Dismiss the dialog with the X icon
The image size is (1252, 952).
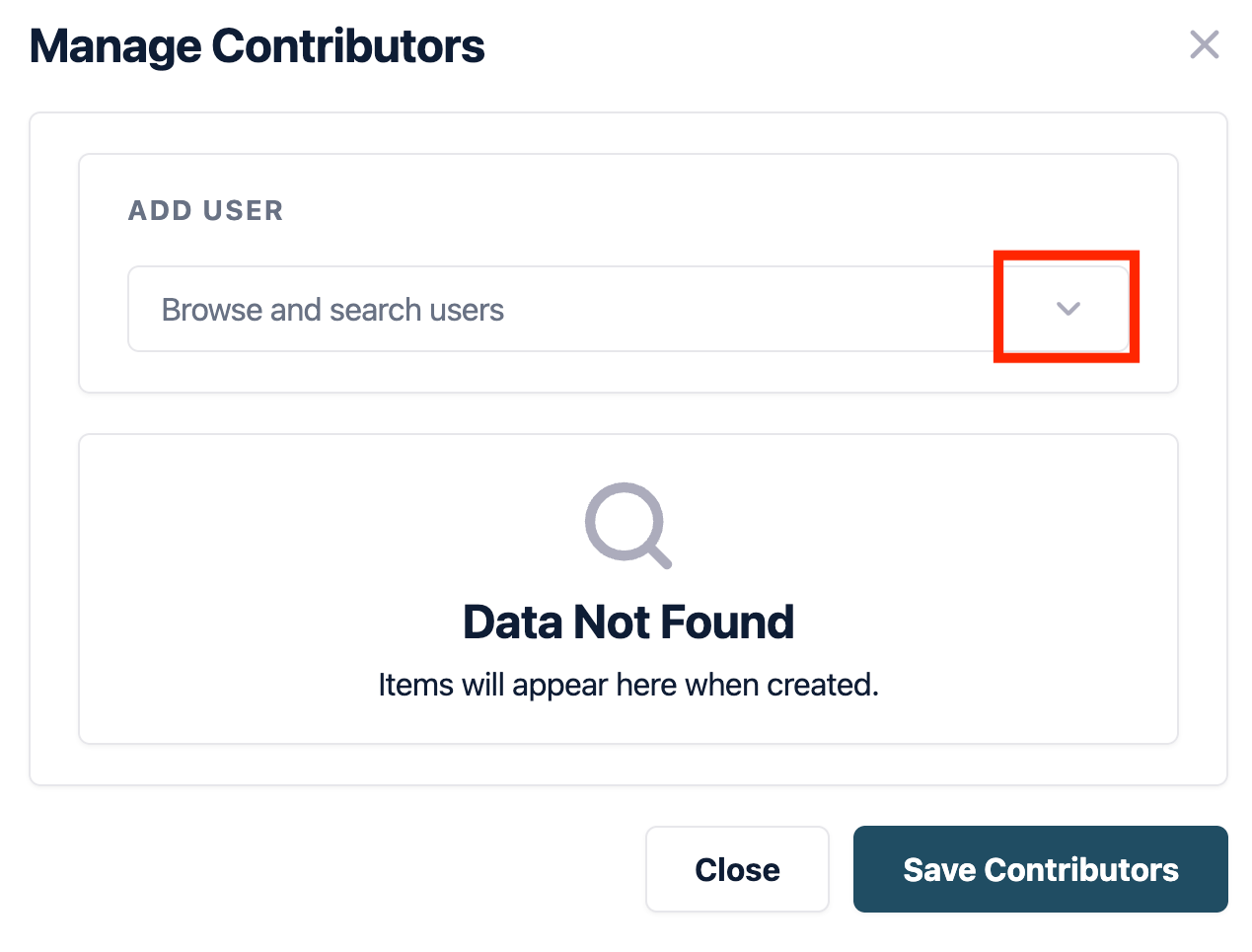tap(1204, 44)
